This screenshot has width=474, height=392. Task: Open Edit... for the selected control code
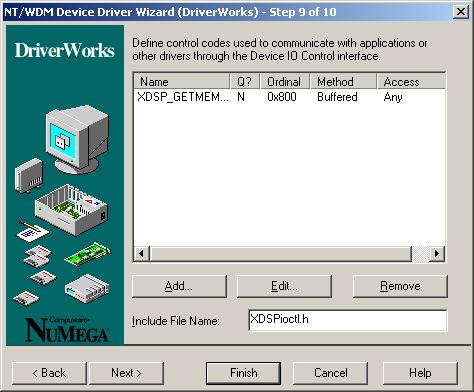284,286
